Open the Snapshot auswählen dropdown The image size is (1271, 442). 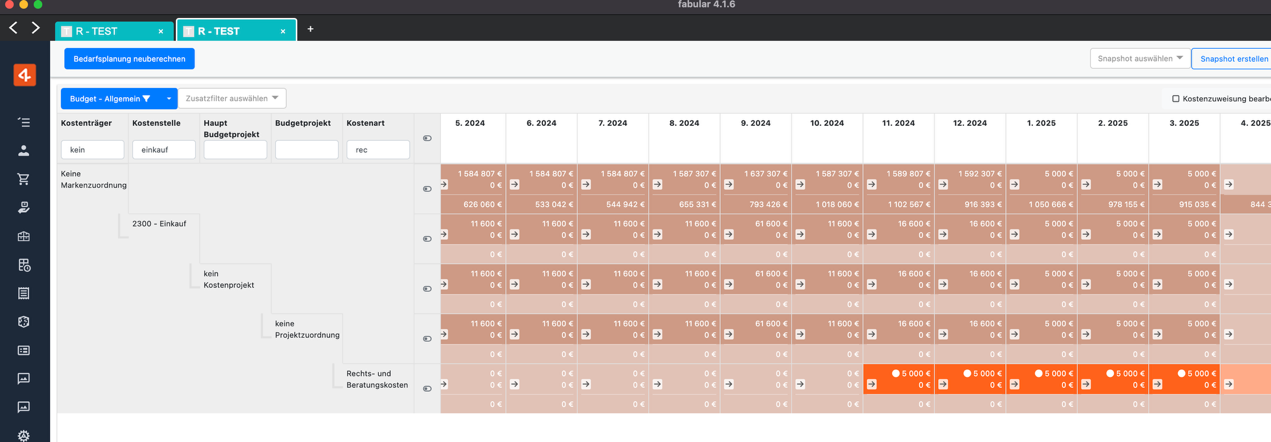pyautogui.click(x=1139, y=59)
